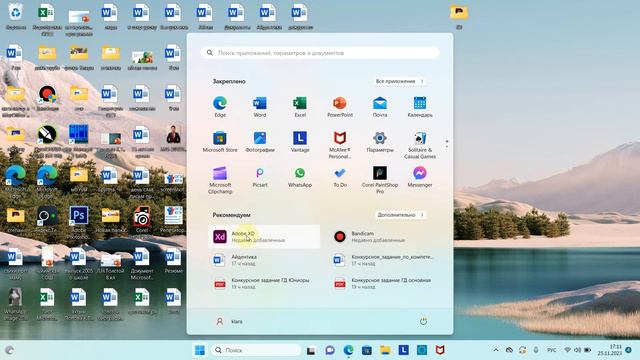Screen dimensions: 640x360
Task: Click the Дополнительно button
Action: tap(400, 215)
